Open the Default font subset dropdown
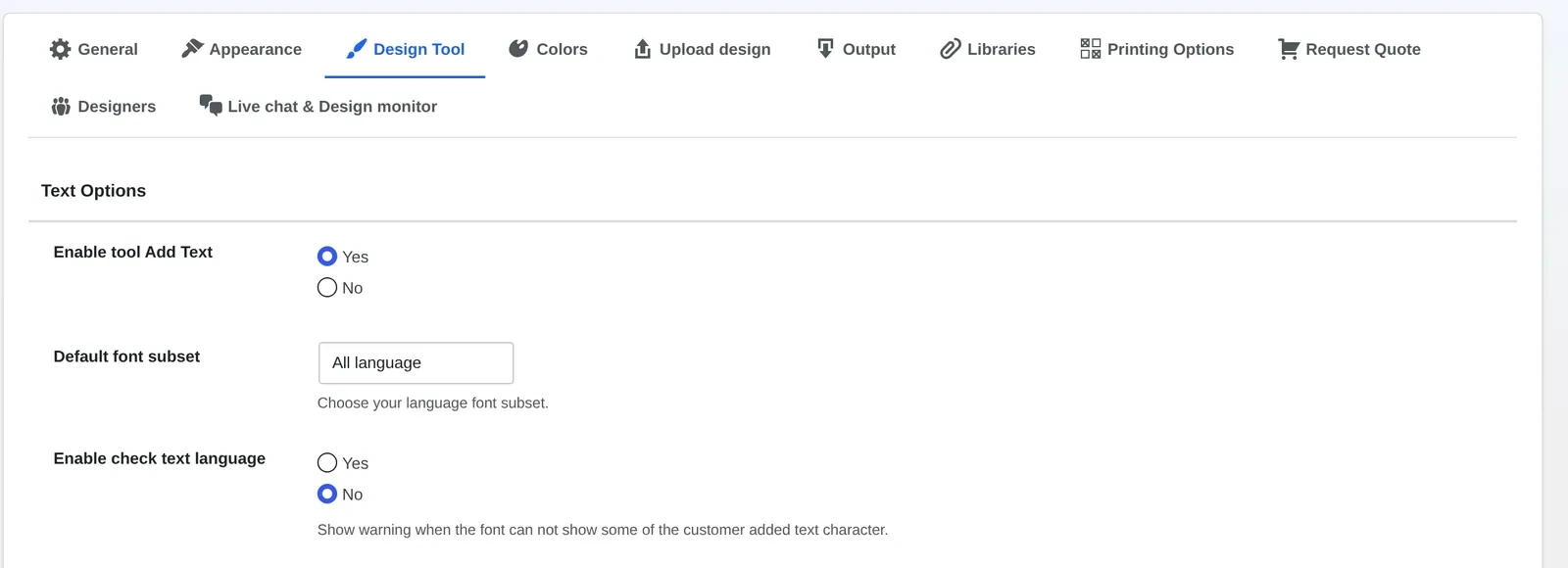The image size is (1568, 568). (x=416, y=363)
